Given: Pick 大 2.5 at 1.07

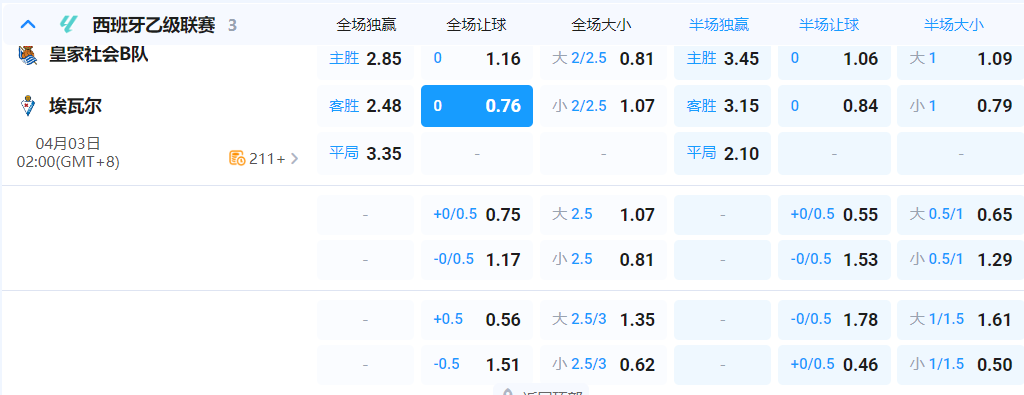Looking at the screenshot, I should tap(603, 215).
